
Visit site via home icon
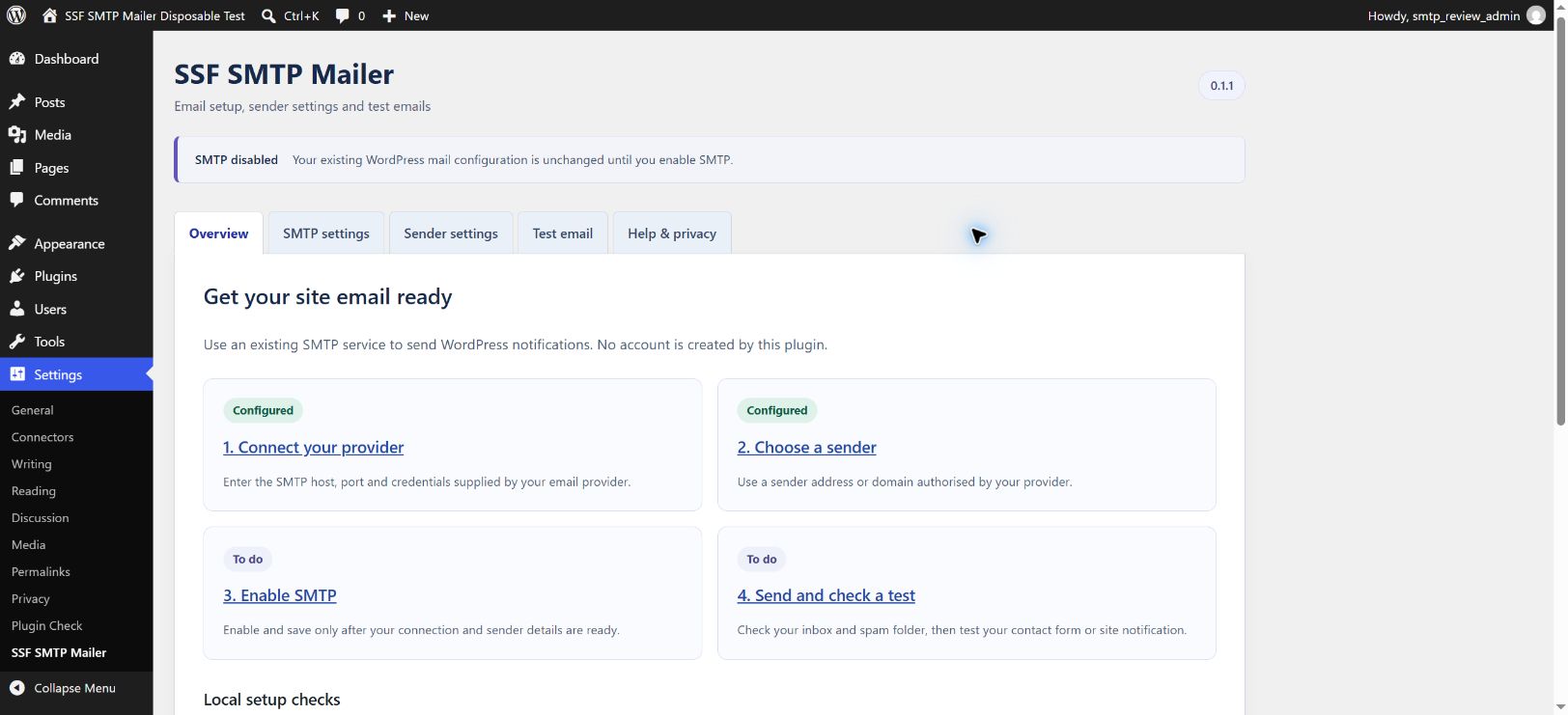point(50,15)
